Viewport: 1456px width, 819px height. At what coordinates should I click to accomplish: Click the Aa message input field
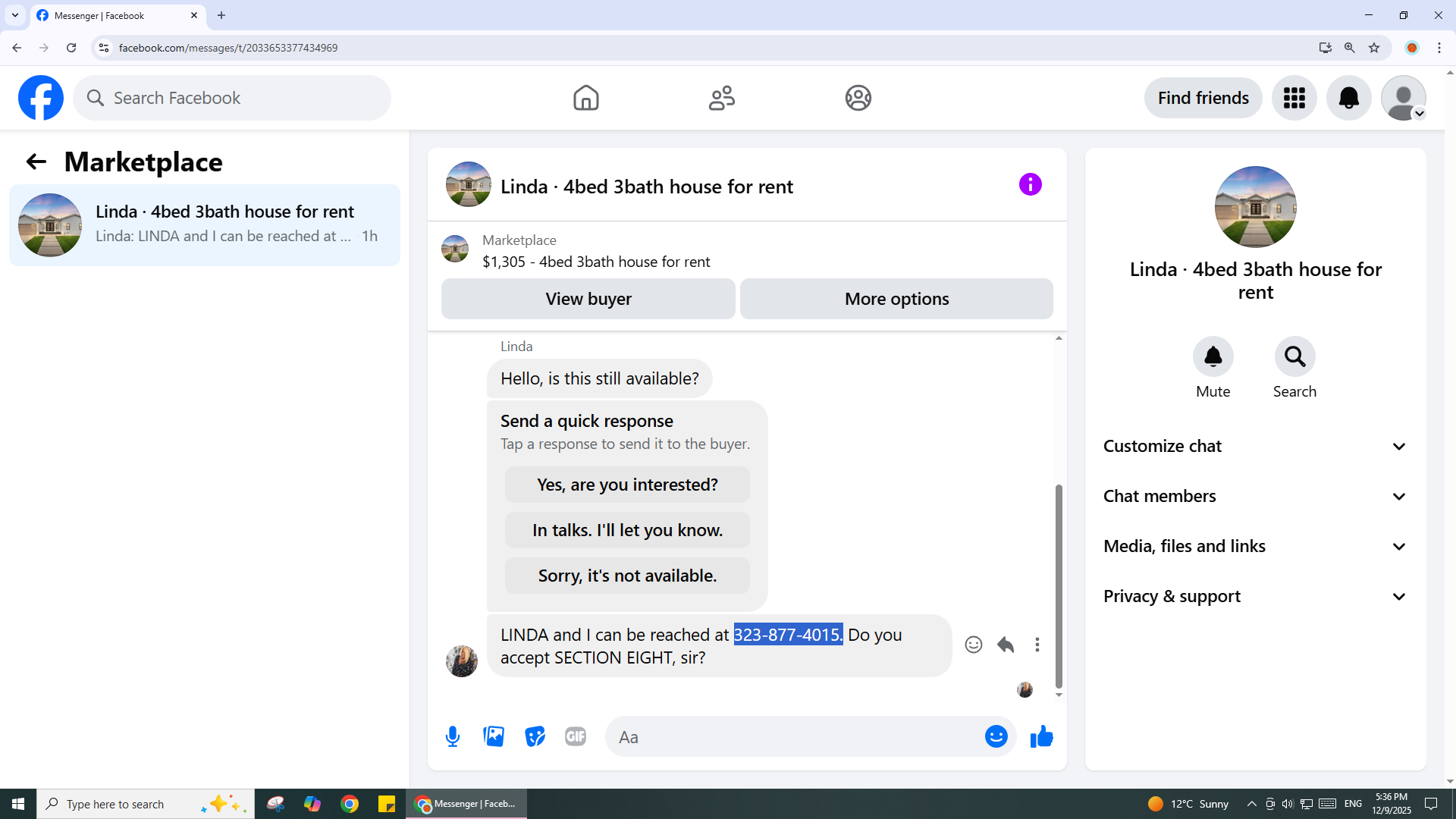click(796, 737)
